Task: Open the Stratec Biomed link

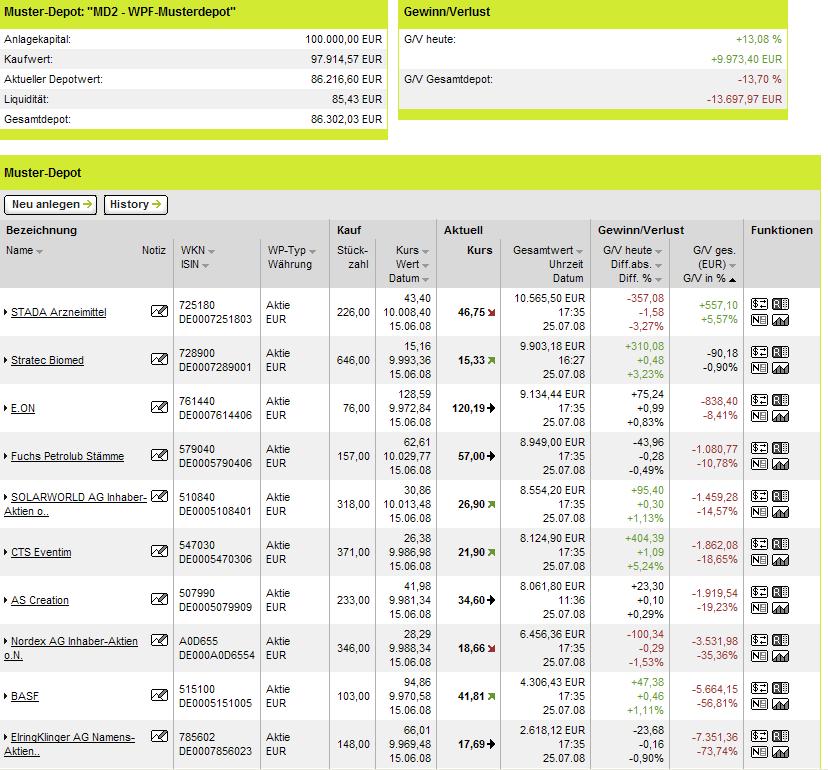Action: 48,360
